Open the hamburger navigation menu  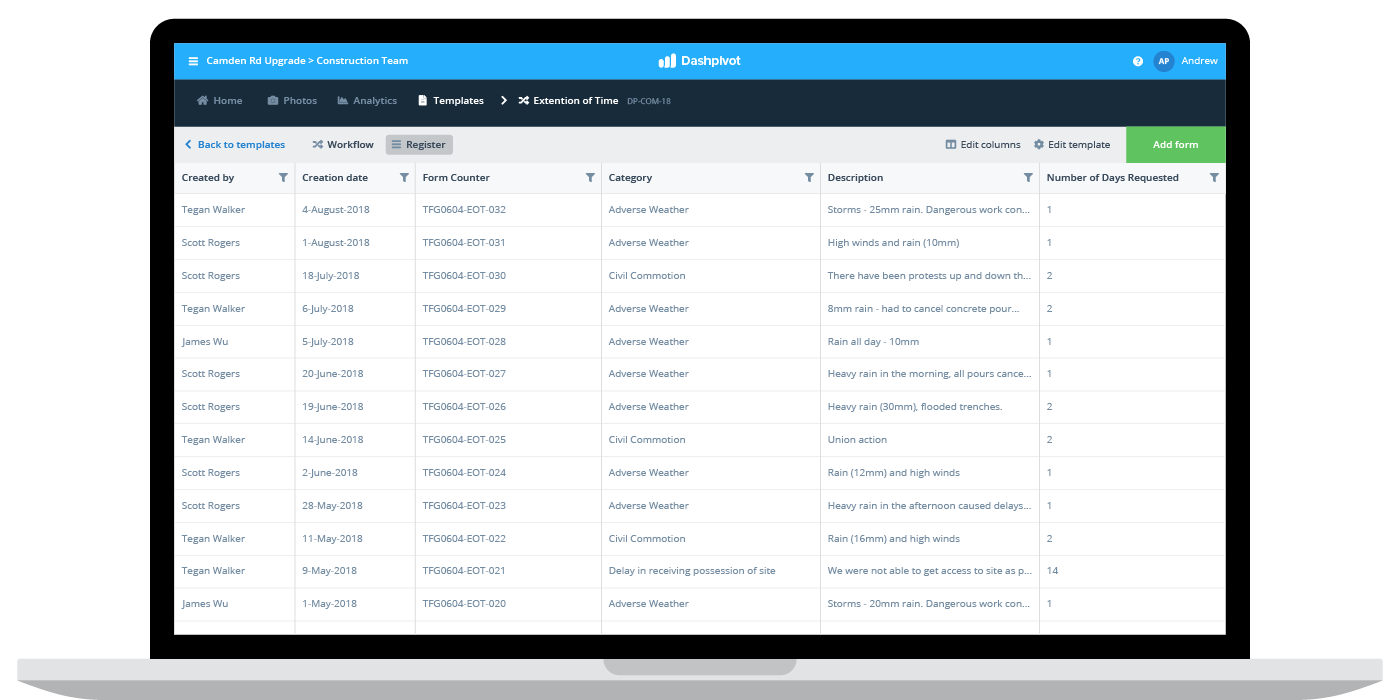pos(193,61)
